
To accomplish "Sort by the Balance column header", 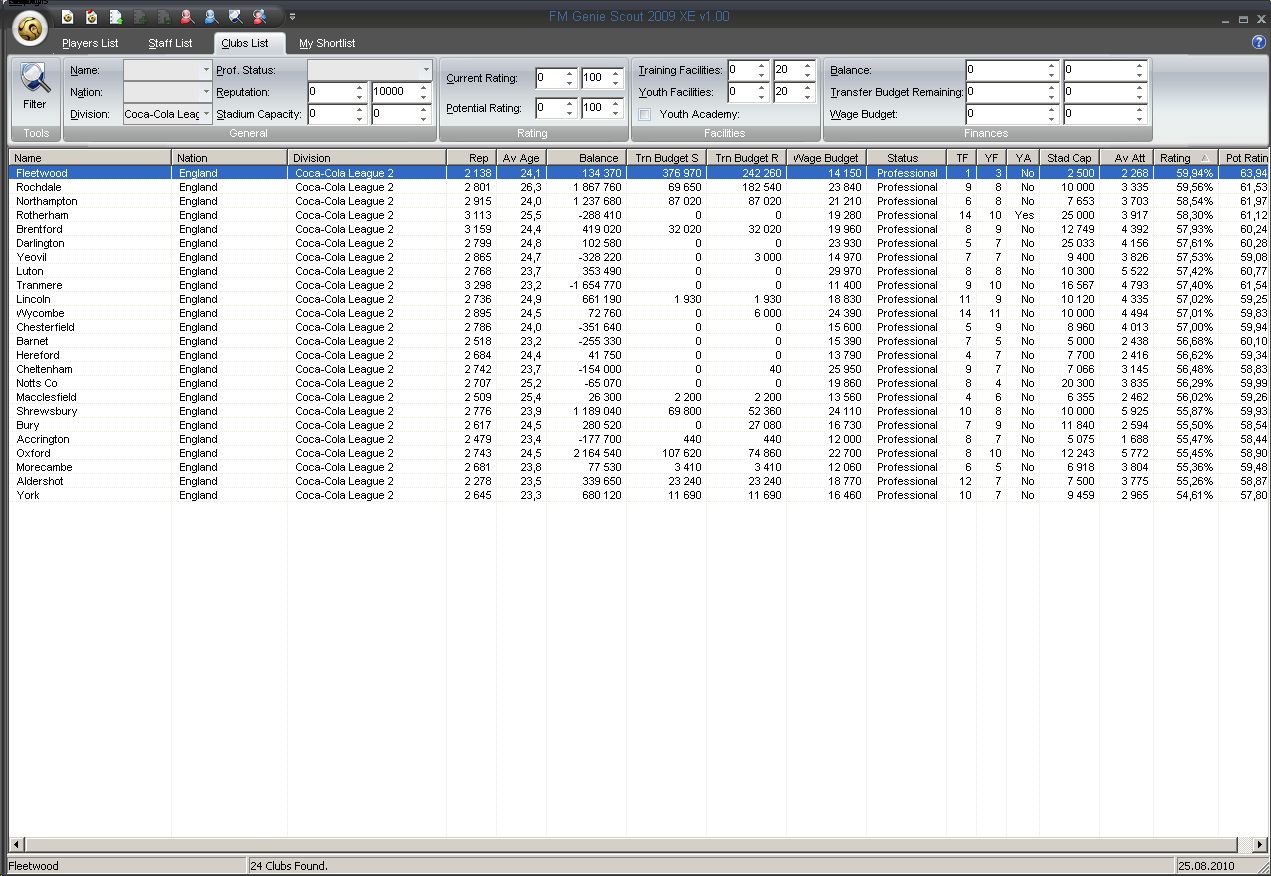I will pos(598,158).
